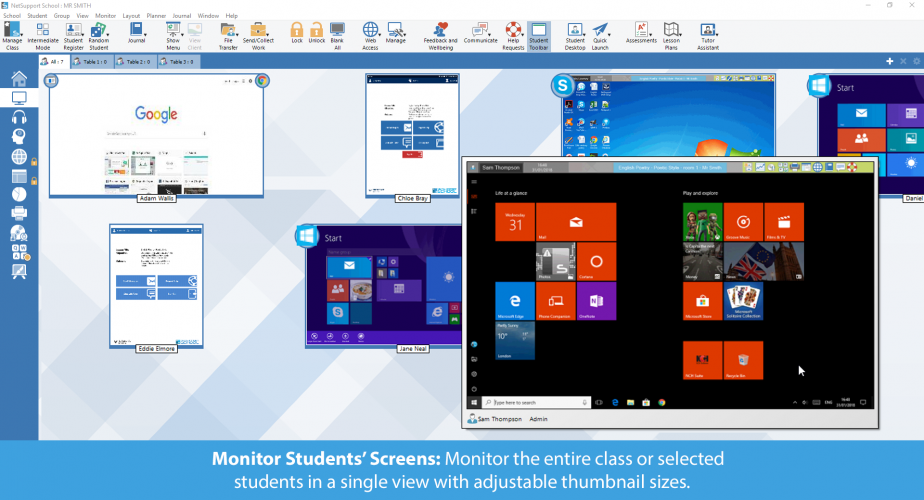The height and width of the screenshot is (500, 924).
Task: Open the School menu
Action: 12,16
